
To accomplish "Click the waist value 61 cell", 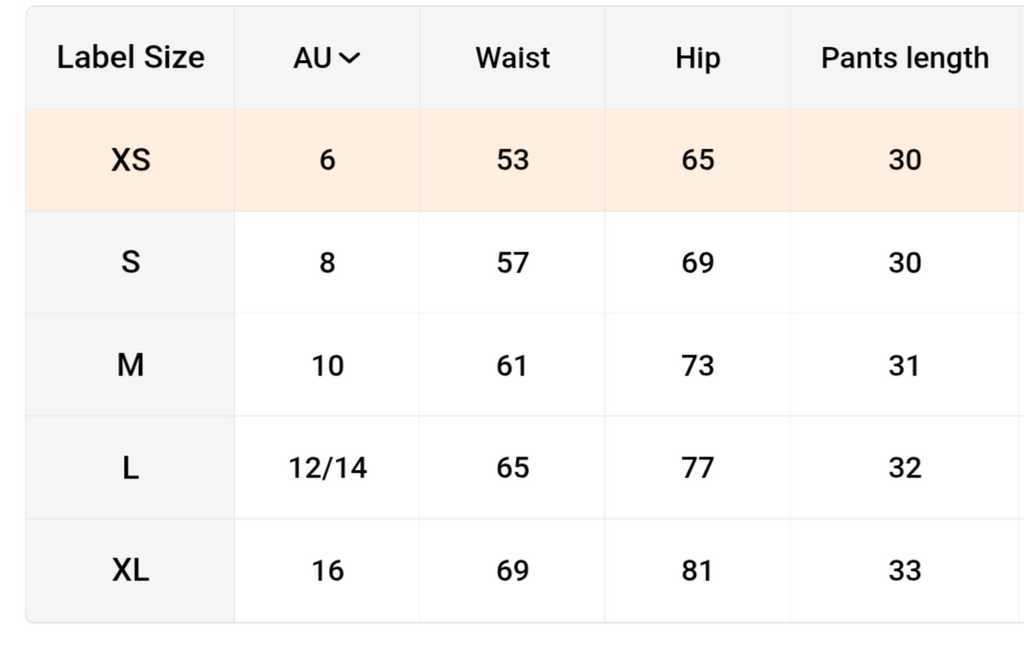I will 513,365.
